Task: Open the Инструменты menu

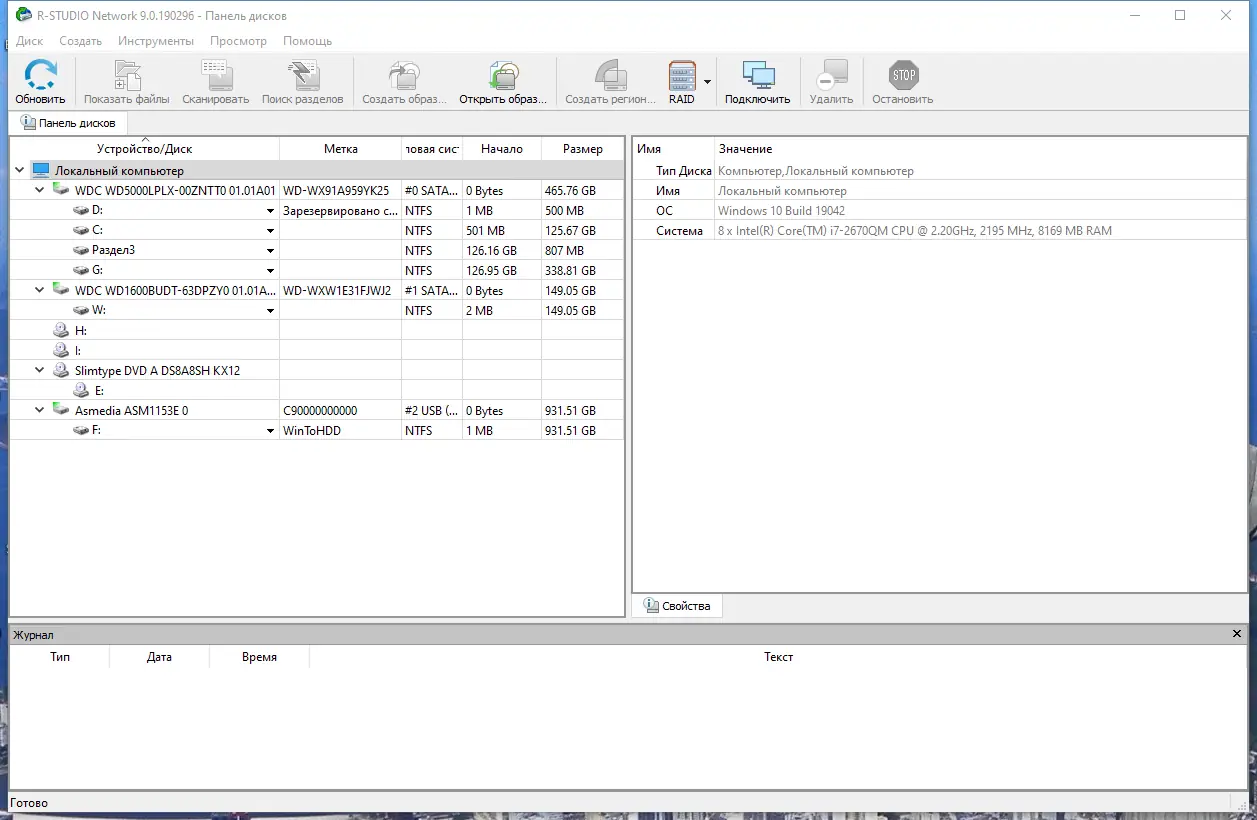Action: pyautogui.click(x=156, y=41)
